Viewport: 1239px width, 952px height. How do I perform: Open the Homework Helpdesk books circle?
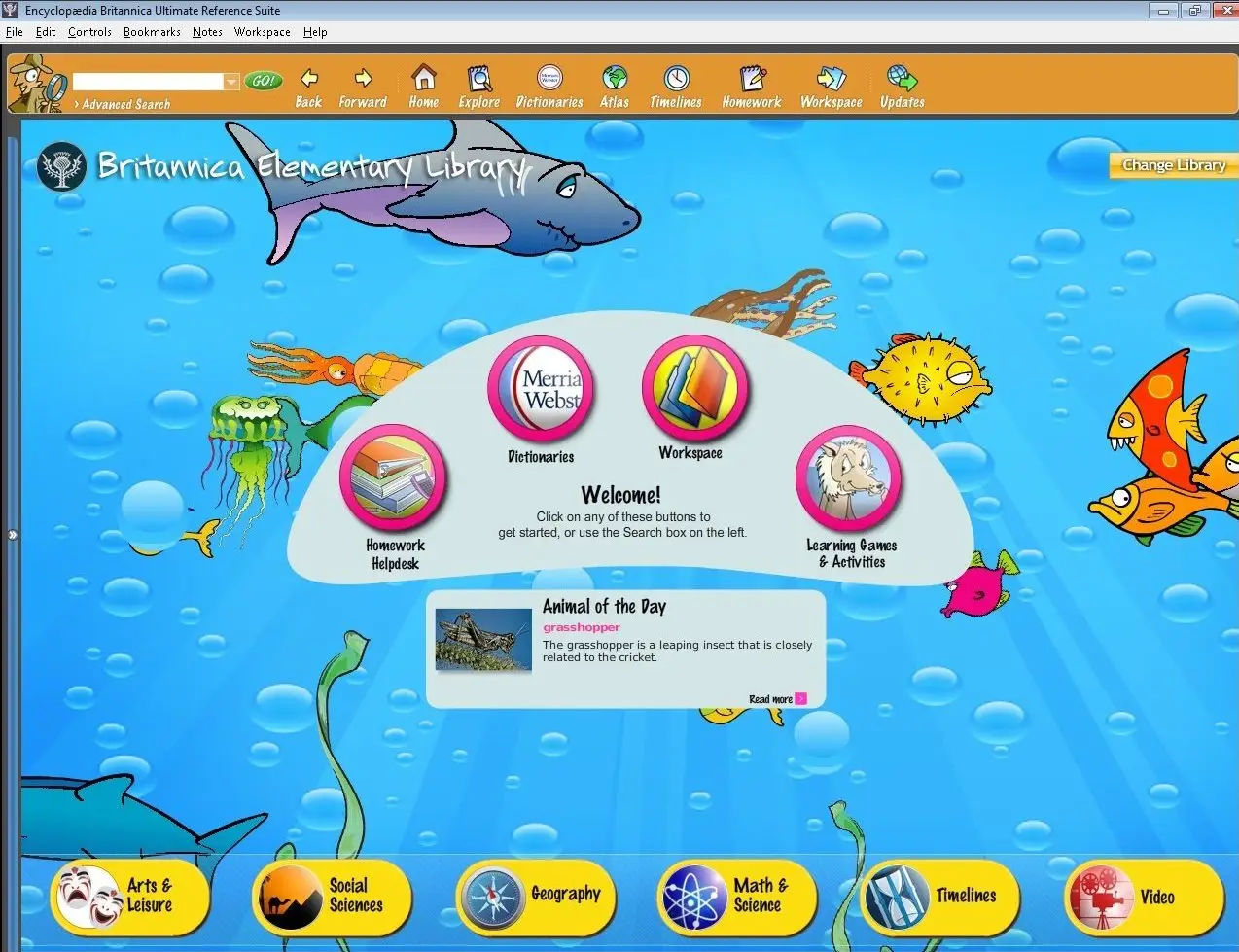[393, 478]
